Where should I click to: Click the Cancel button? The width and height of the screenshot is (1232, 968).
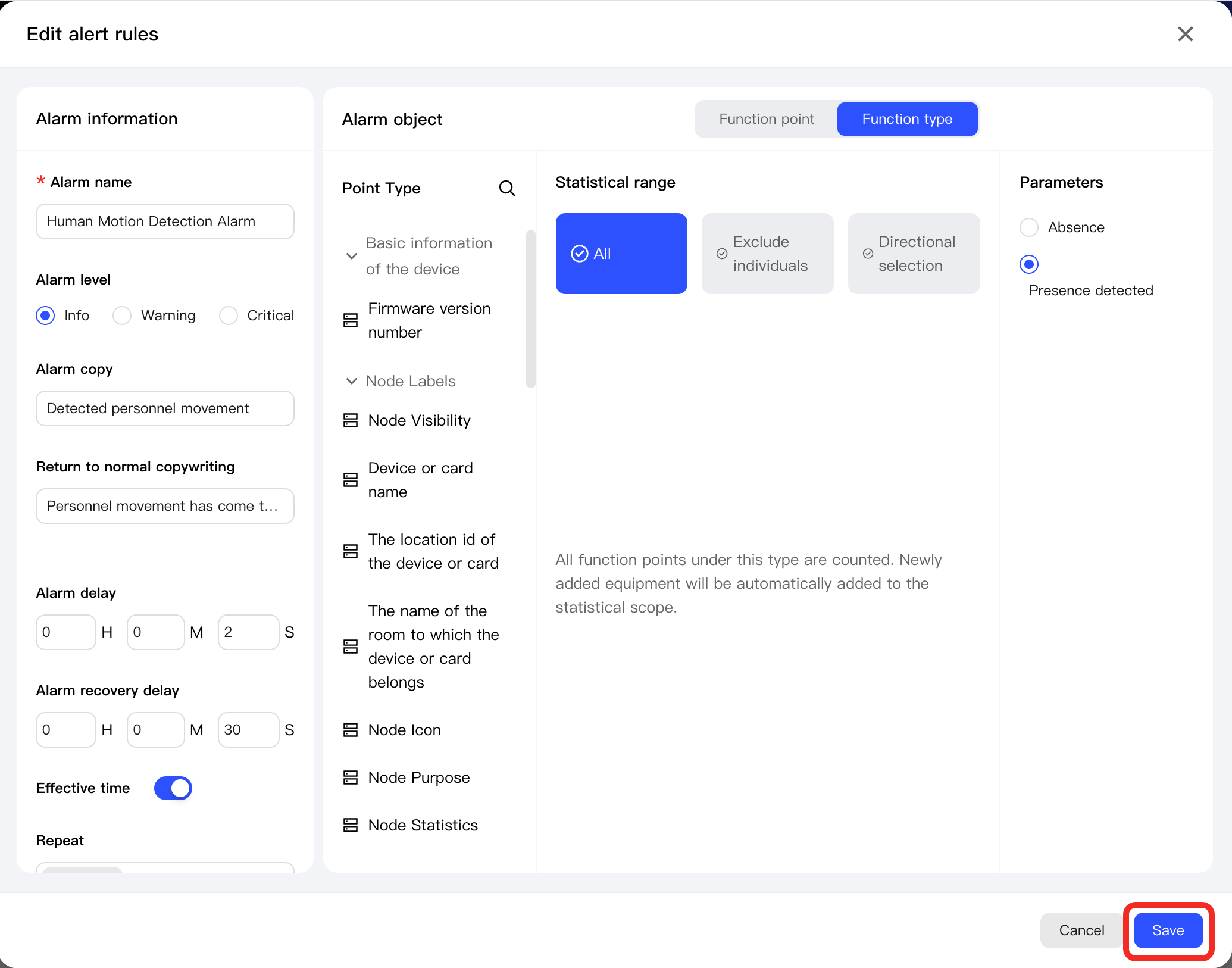1081,930
